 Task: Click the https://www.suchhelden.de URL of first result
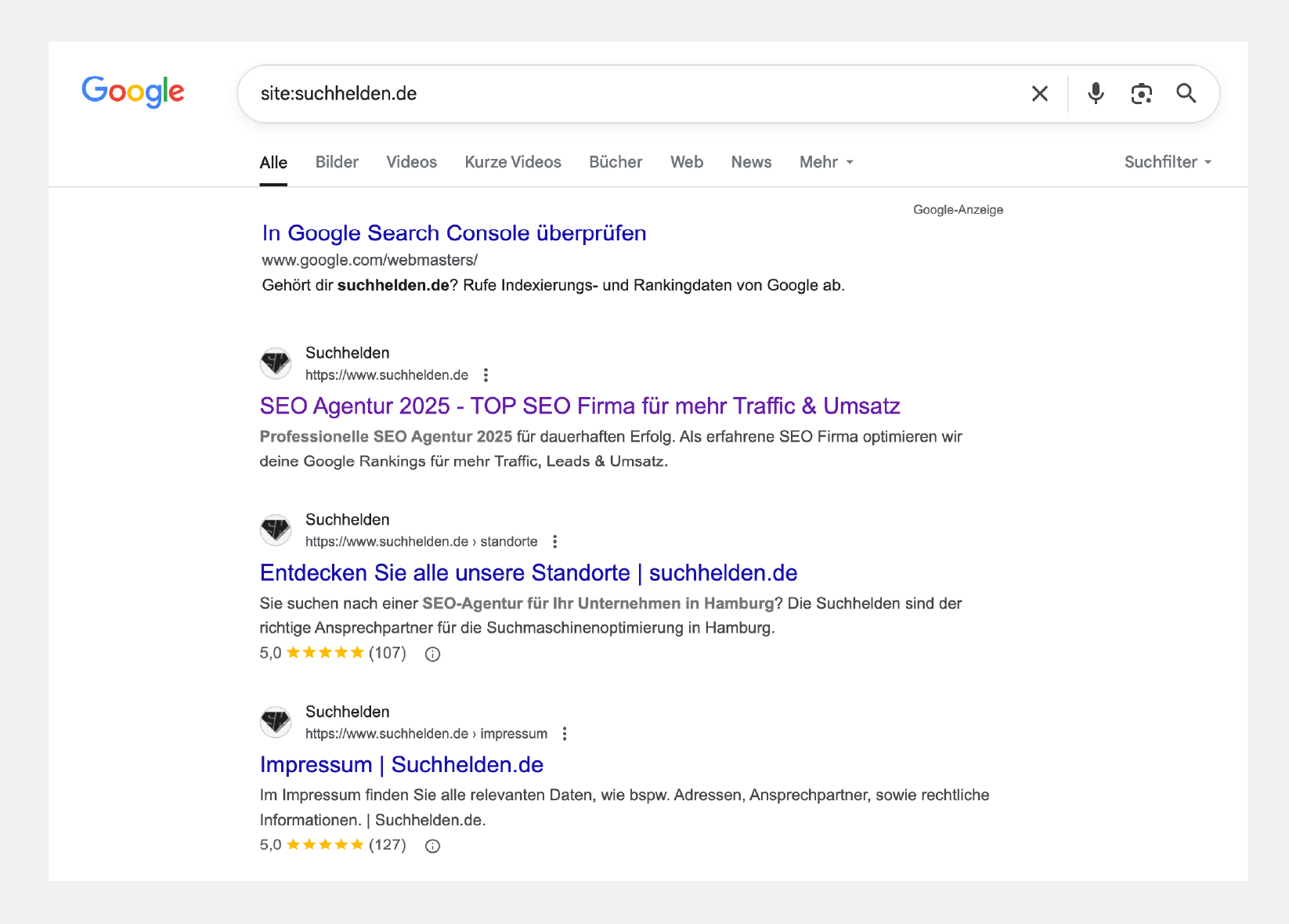pyautogui.click(x=387, y=375)
